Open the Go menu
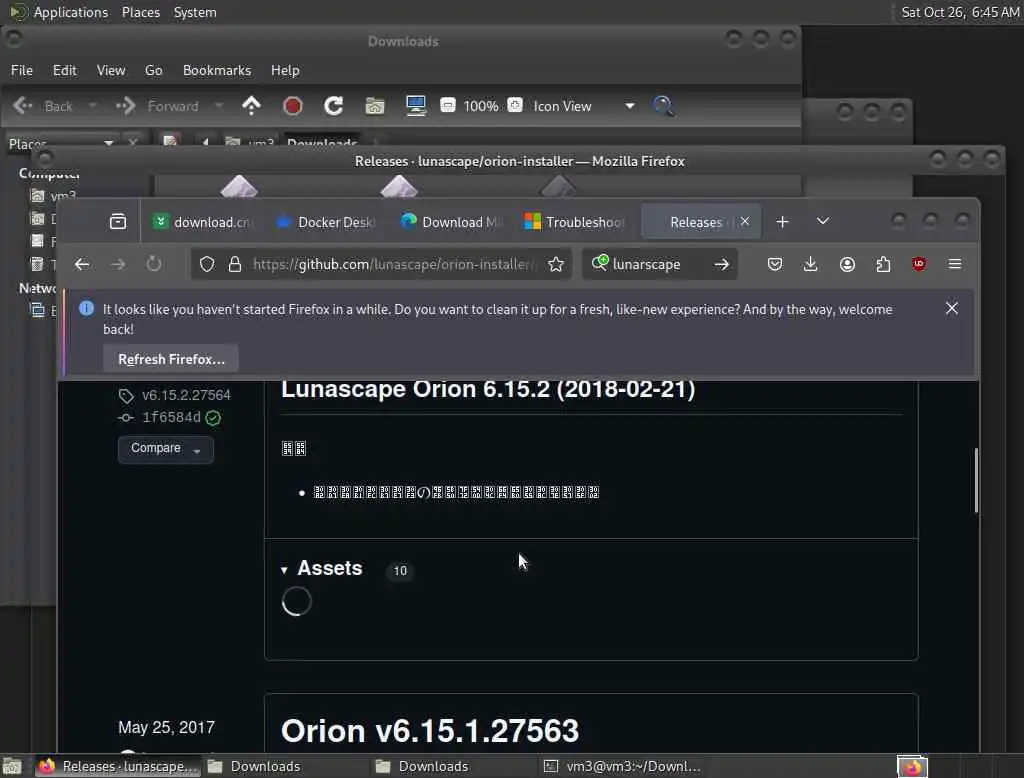The image size is (1024, 778). click(x=153, y=70)
